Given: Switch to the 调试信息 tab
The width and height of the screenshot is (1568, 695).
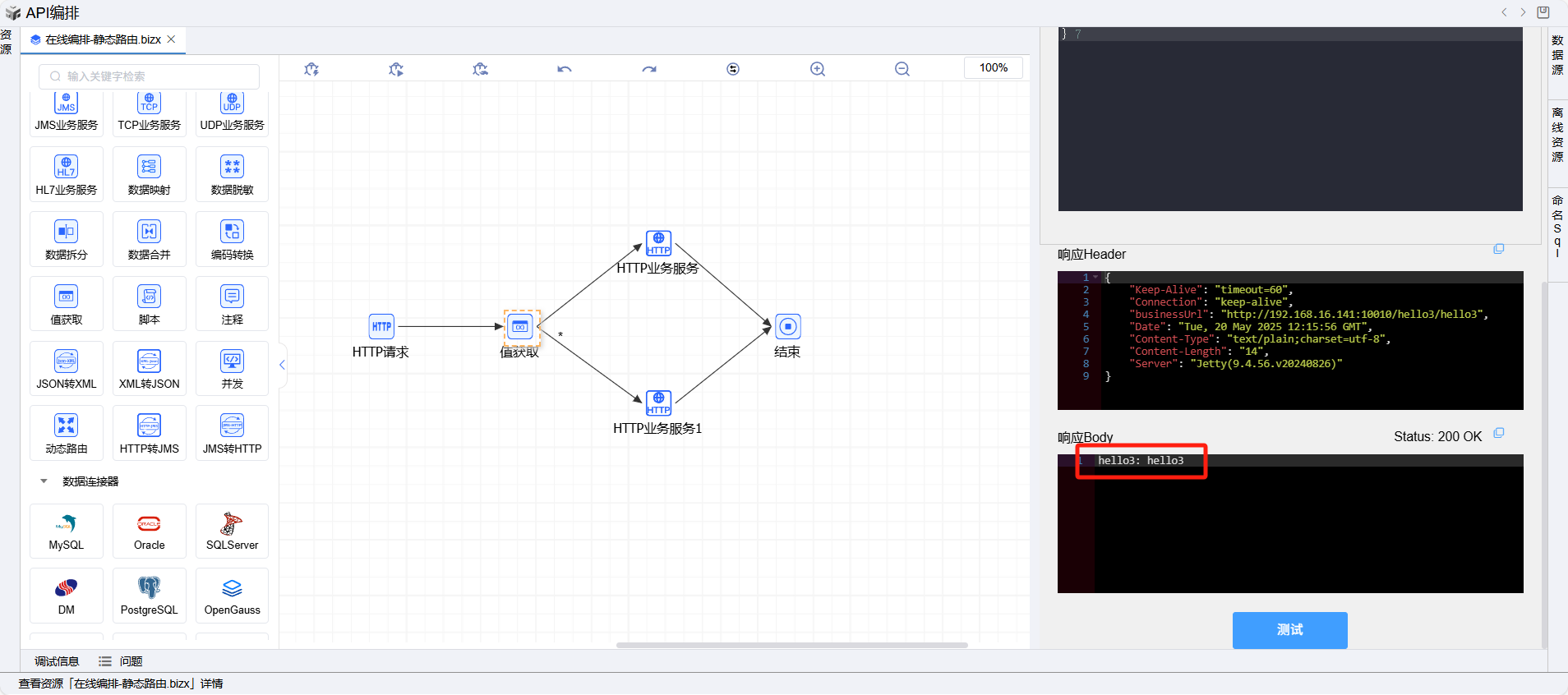Looking at the screenshot, I should pyautogui.click(x=57, y=661).
